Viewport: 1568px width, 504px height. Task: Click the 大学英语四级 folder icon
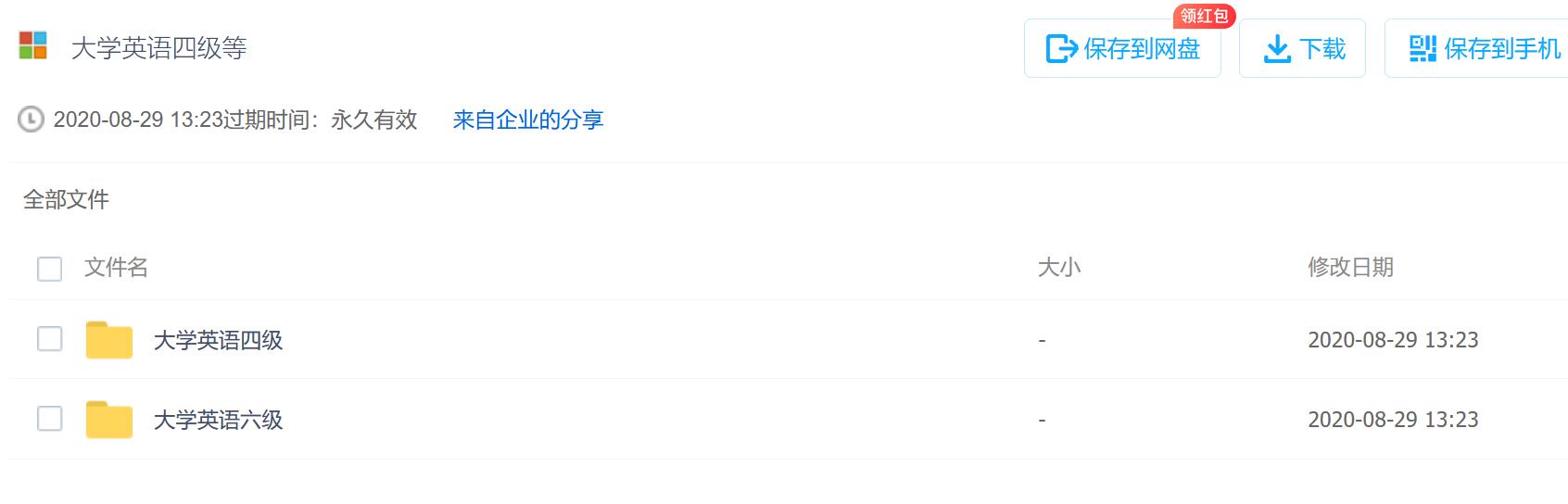108,340
